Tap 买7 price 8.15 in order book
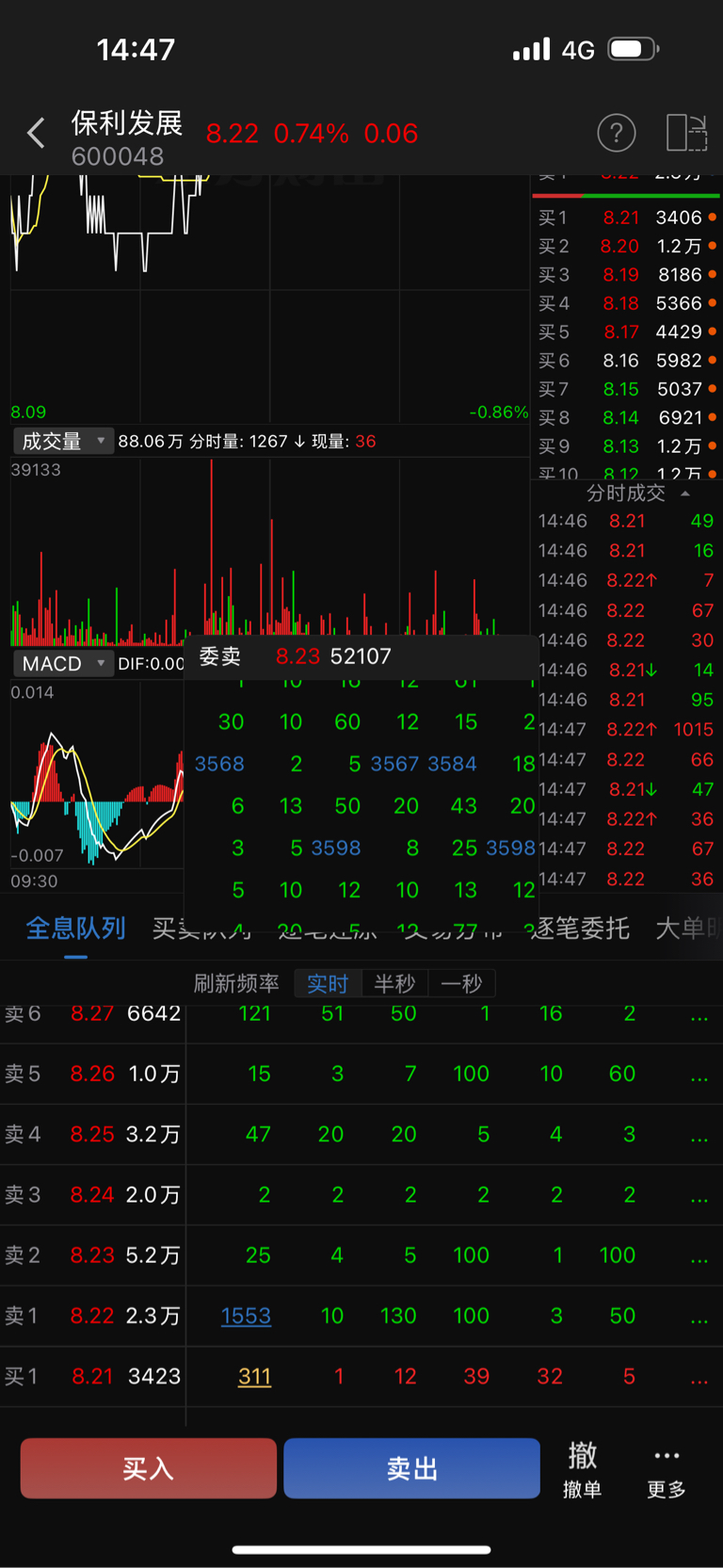723x1568 pixels. (x=620, y=389)
